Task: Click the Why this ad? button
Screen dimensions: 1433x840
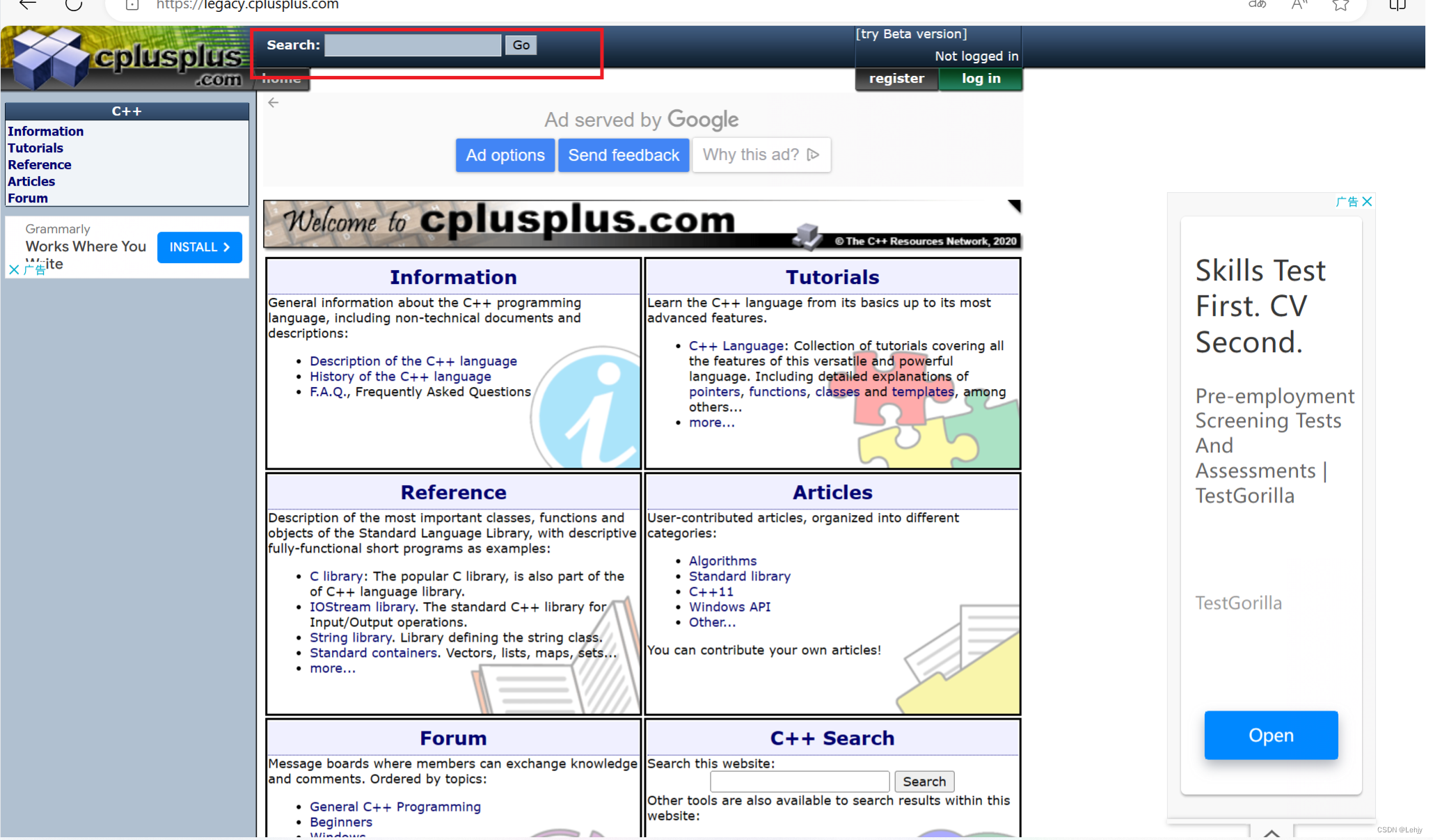Action: point(761,154)
